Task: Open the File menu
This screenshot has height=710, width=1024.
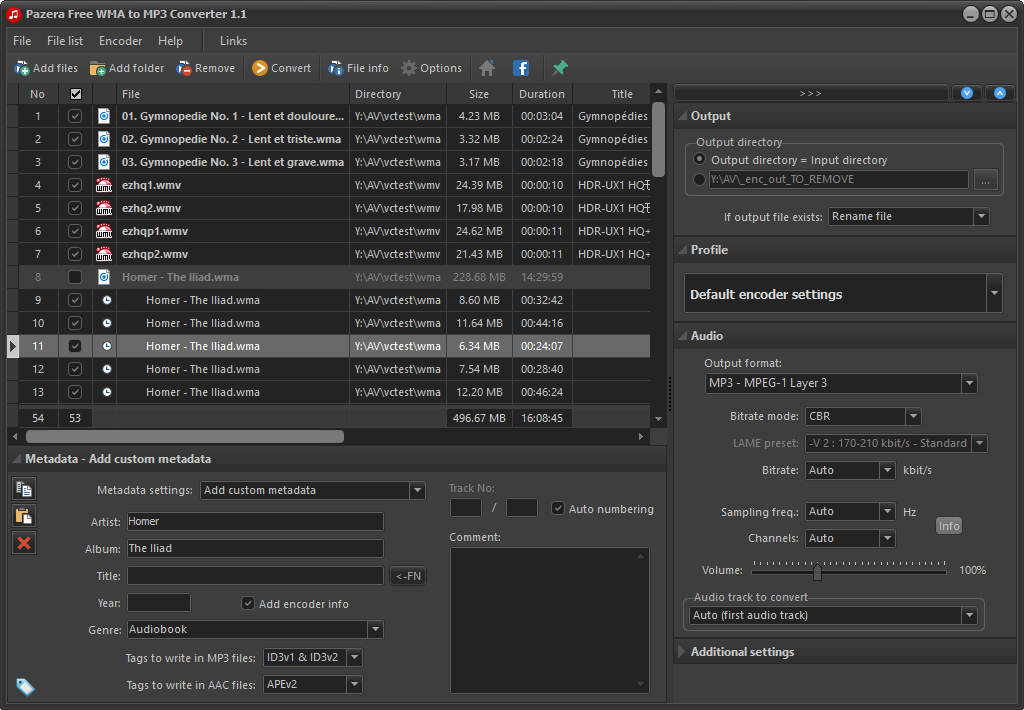Action: [x=22, y=40]
